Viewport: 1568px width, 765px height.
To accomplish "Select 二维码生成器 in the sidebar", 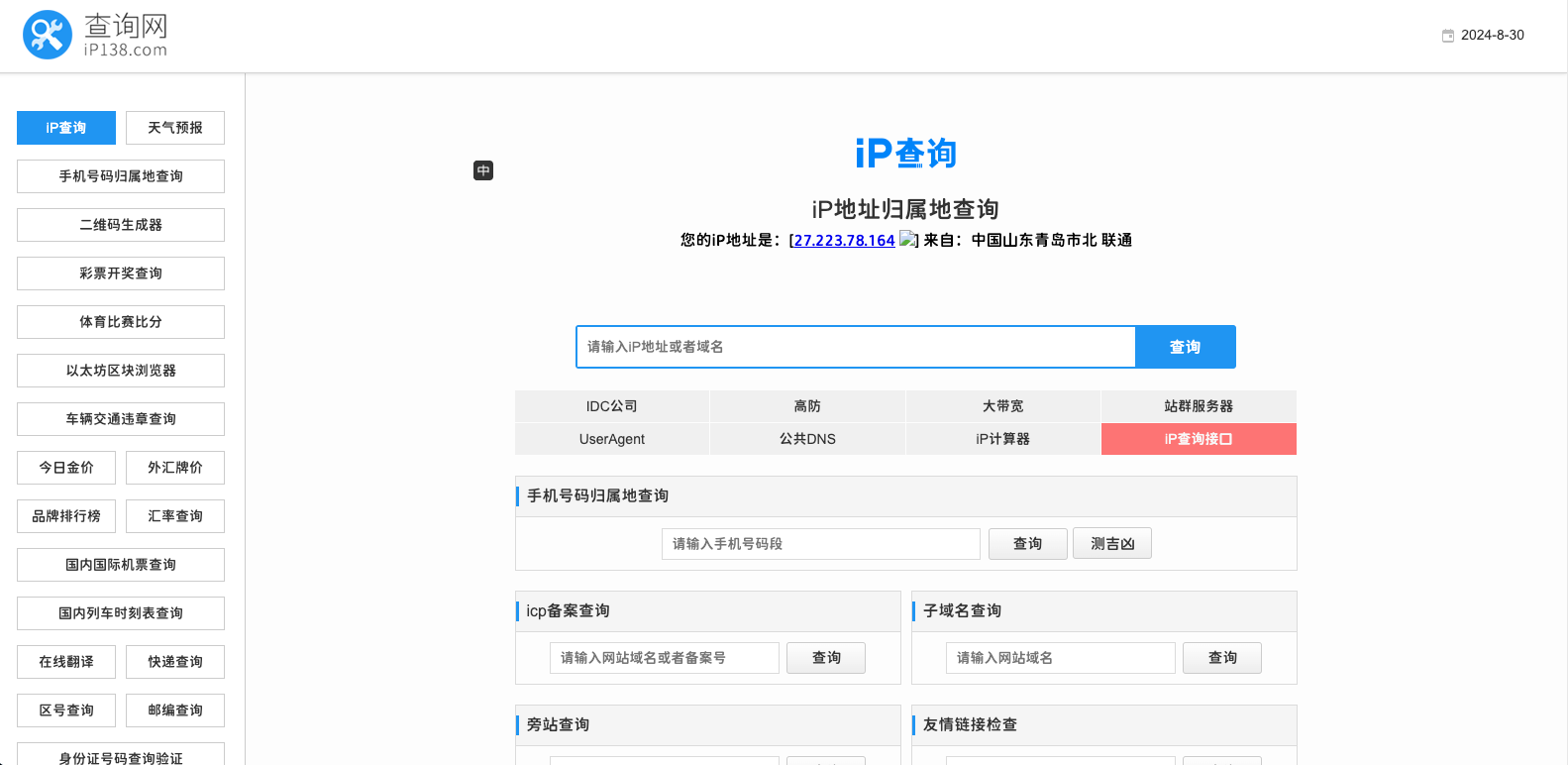I will click(121, 225).
